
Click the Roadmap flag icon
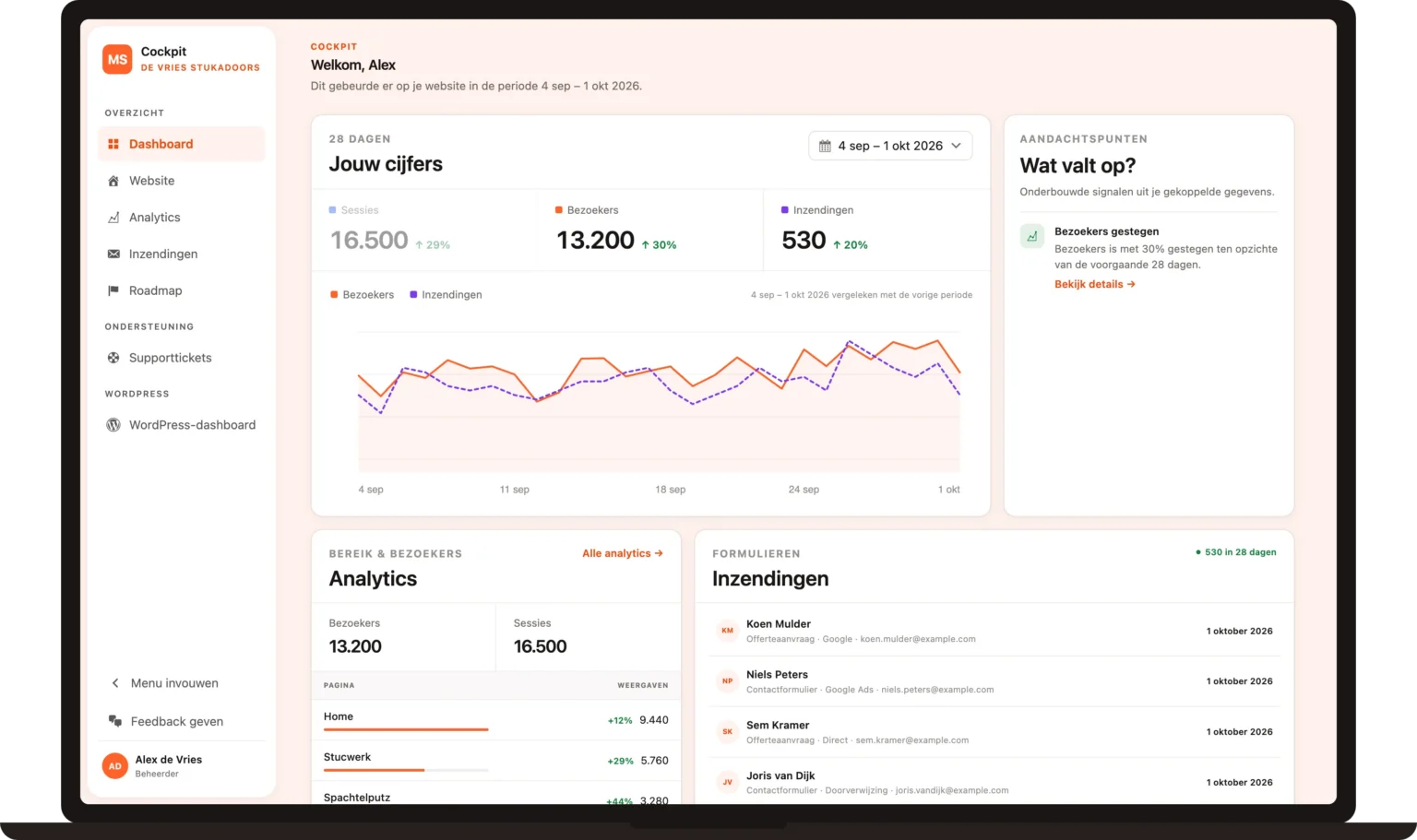point(113,290)
